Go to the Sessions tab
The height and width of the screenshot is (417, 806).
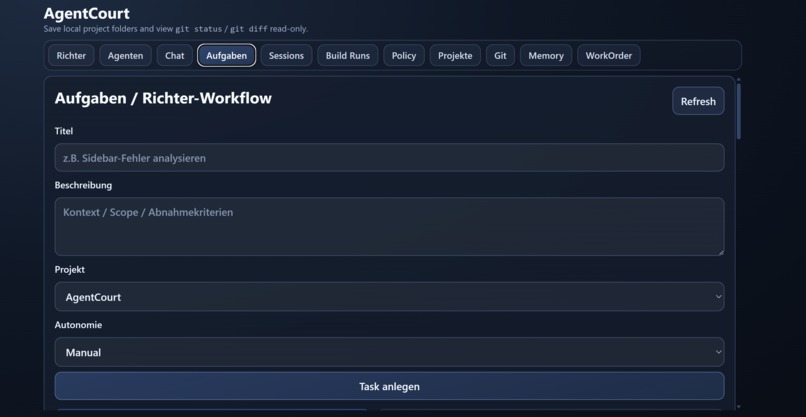coord(286,56)
